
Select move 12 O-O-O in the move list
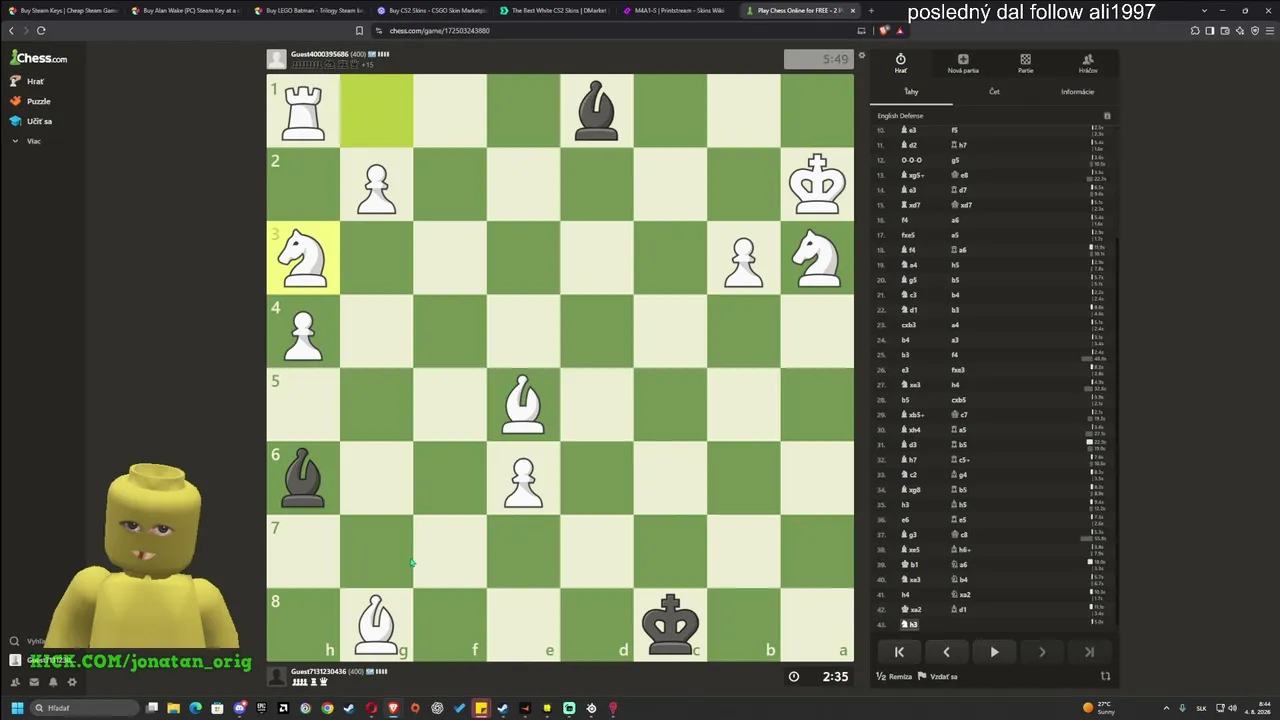pos(911,160)
